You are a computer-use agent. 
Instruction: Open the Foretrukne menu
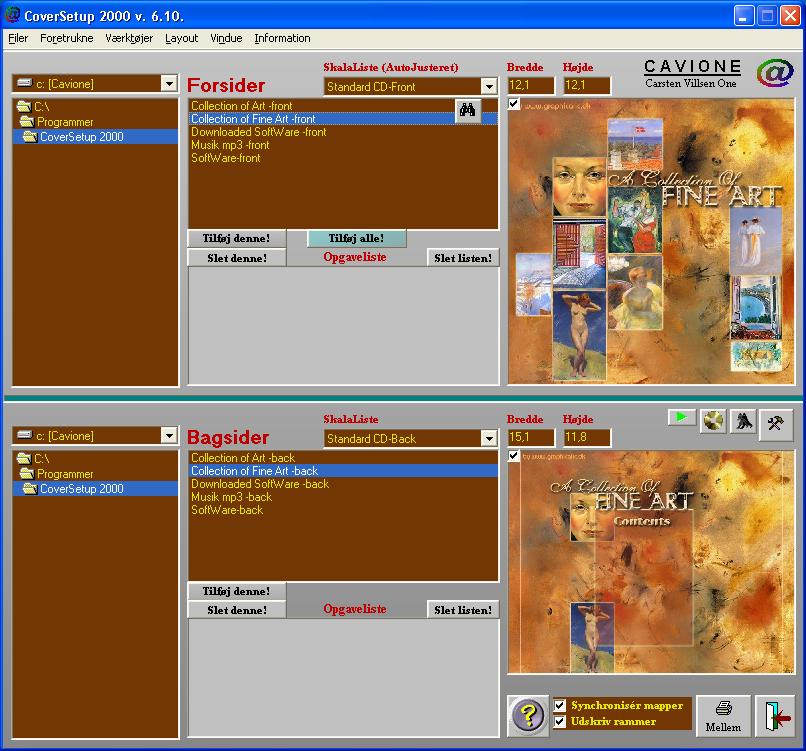tap(67, 38)
